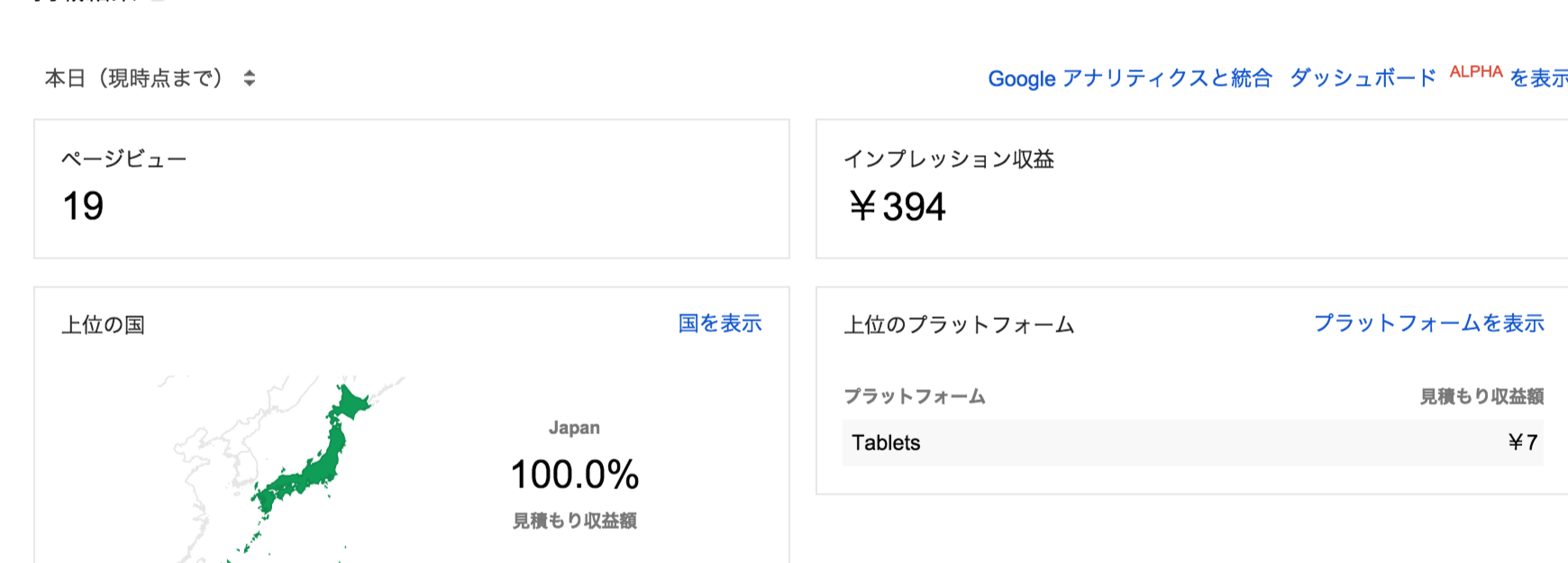The height and width of the screenshot is (563, 1568).
Task: Click the ￥7 revenue value
Action: (1523, 442)
